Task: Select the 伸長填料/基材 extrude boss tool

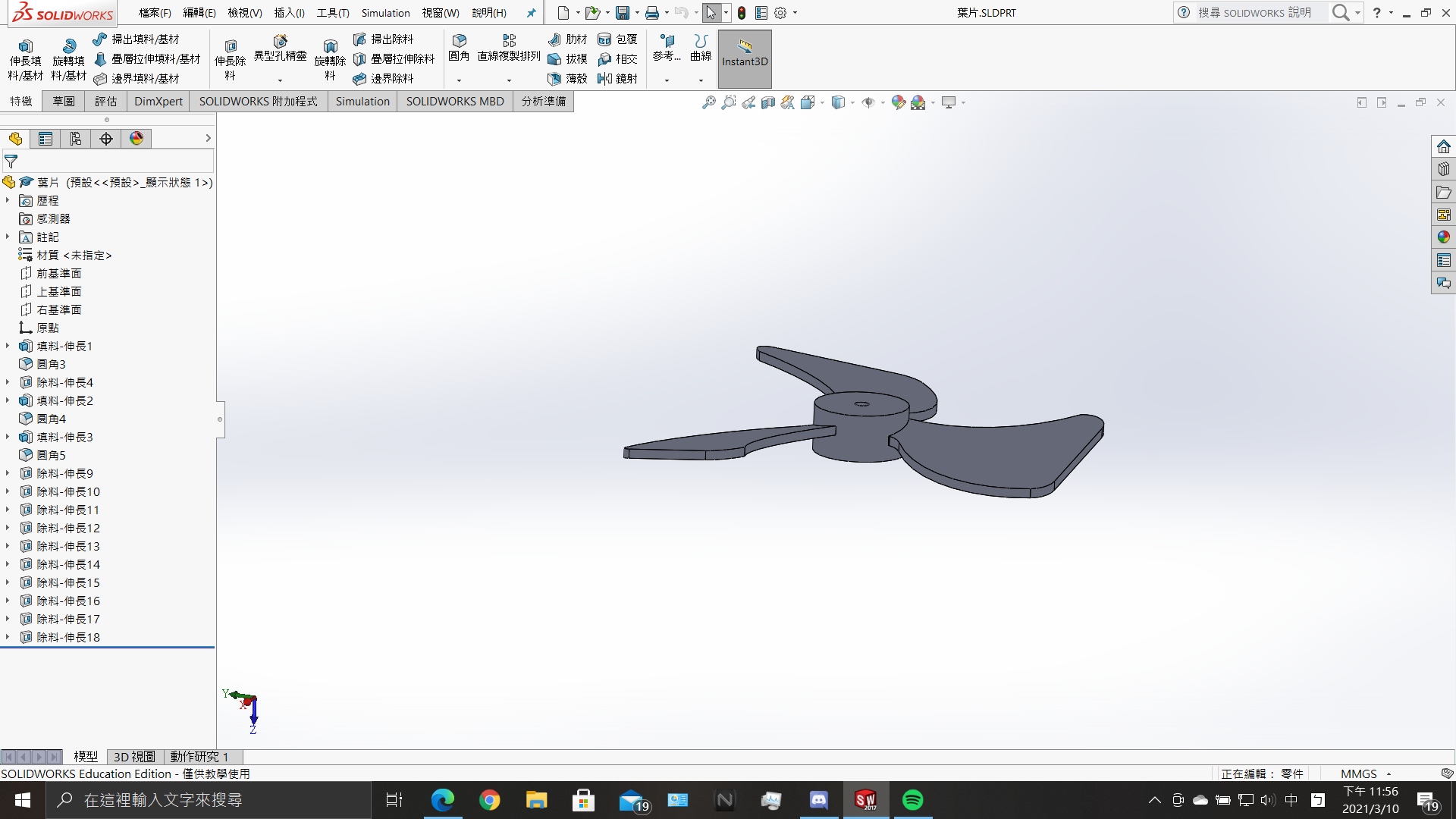Action: 26,59
